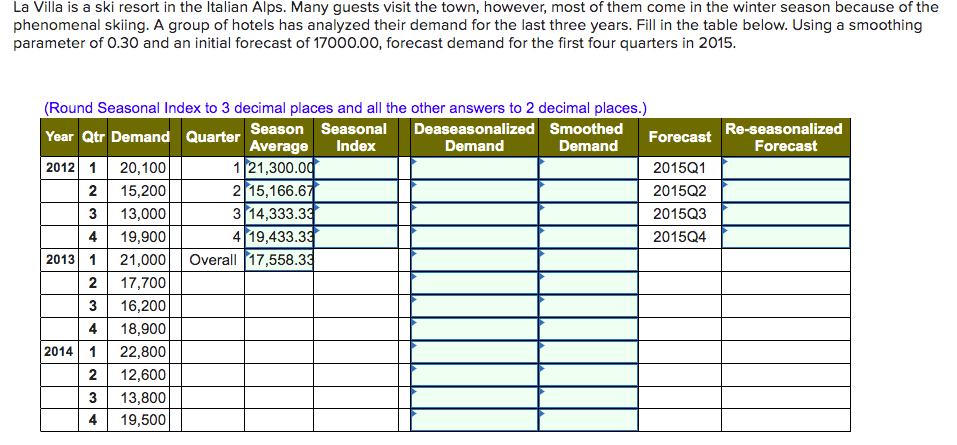Click Re-seasonalized Forecast input for 2015Q3

click(785, 214)
